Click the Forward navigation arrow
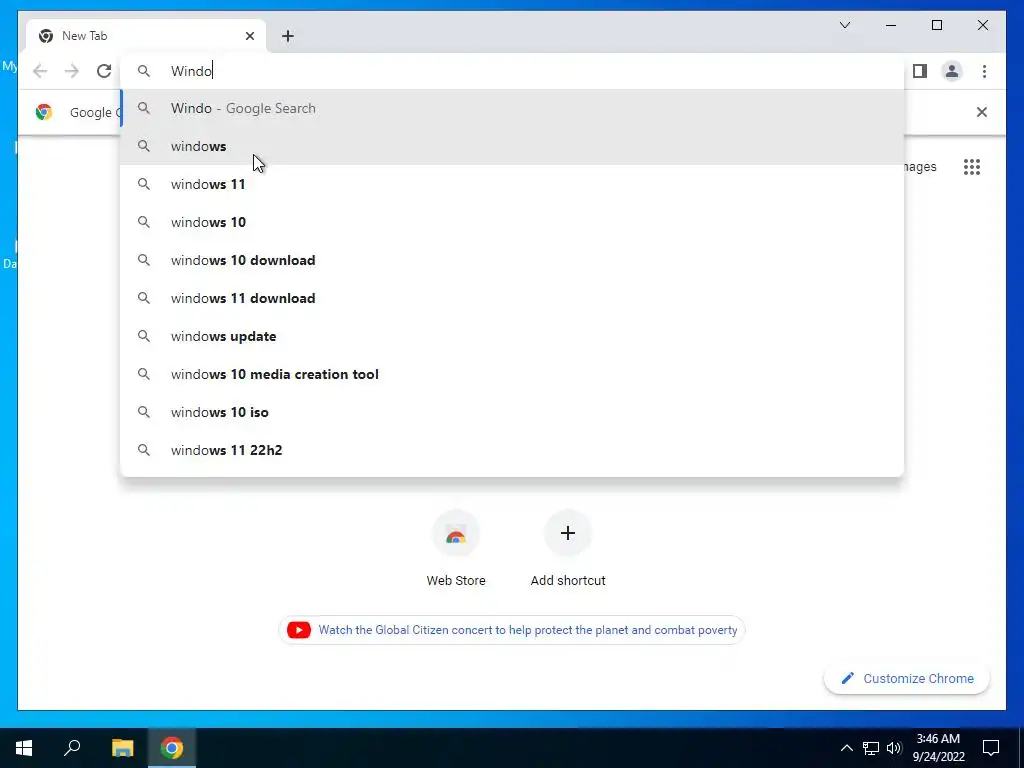The height and width of the screenshot is (768, 1024). click(x=72, y=71)
